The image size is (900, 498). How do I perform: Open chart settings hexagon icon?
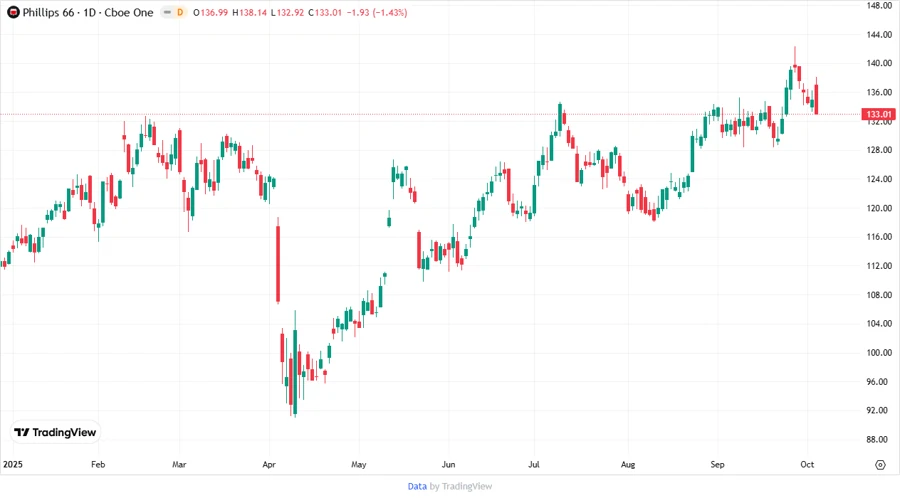[879, 465]
